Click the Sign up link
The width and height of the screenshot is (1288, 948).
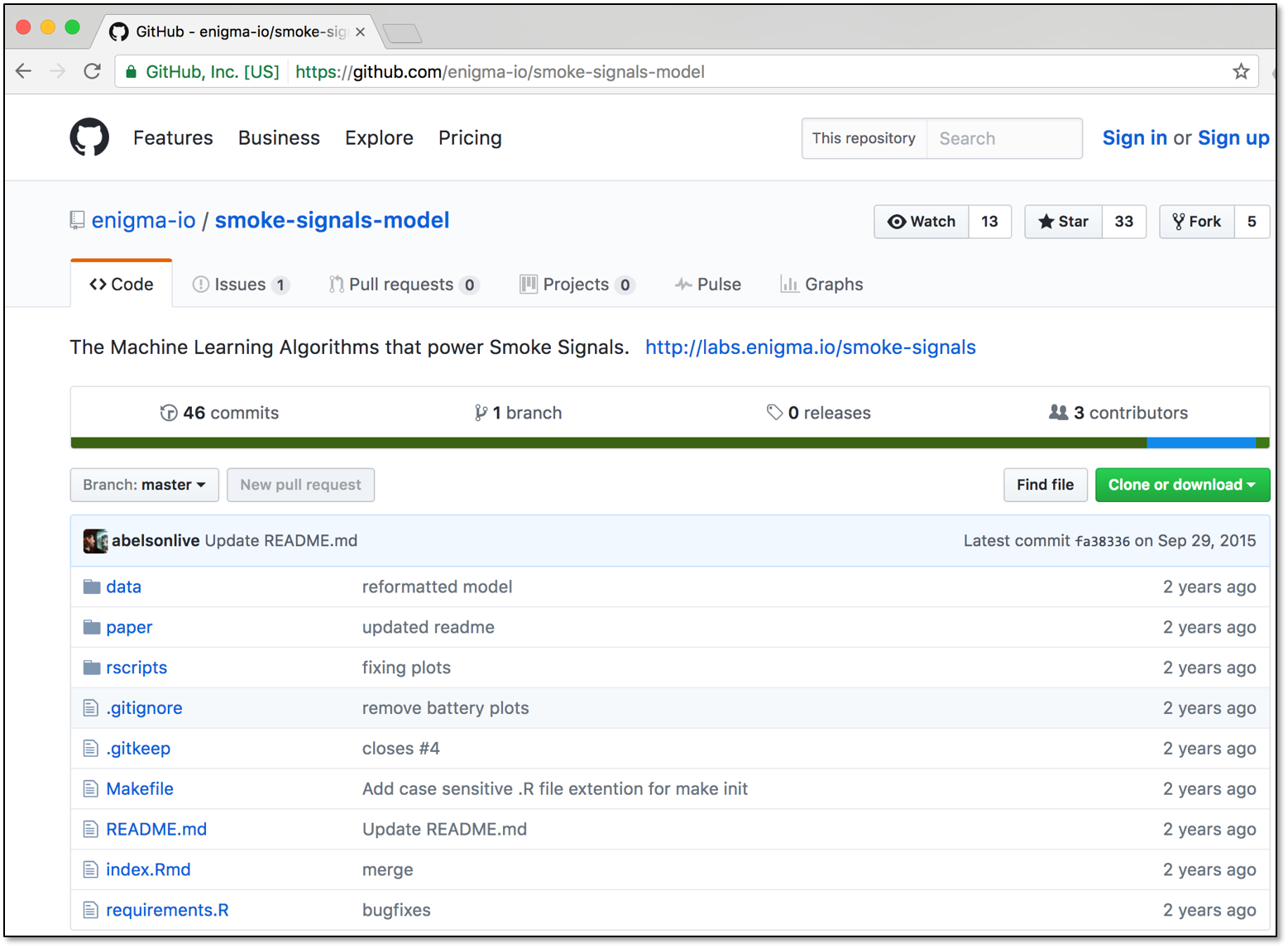tap(1233, 138)
